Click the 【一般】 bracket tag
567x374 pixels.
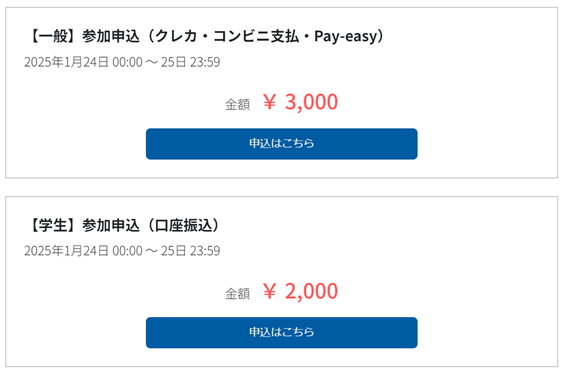pyautogui.click(x=53, y=36)
